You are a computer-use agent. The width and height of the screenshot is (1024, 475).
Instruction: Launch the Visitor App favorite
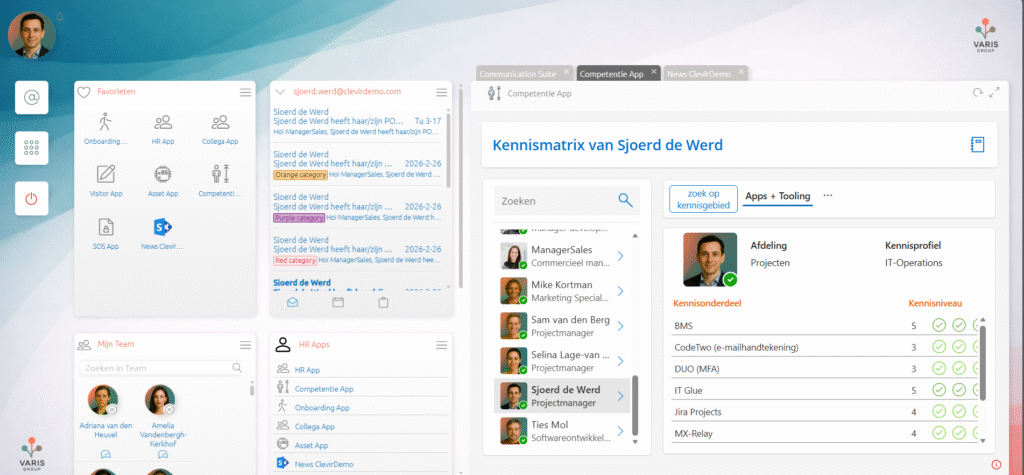pos(106,174)
